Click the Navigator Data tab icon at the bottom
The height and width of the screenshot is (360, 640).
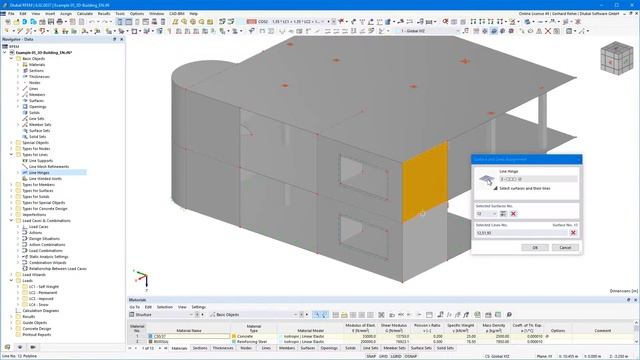point(7,347)
